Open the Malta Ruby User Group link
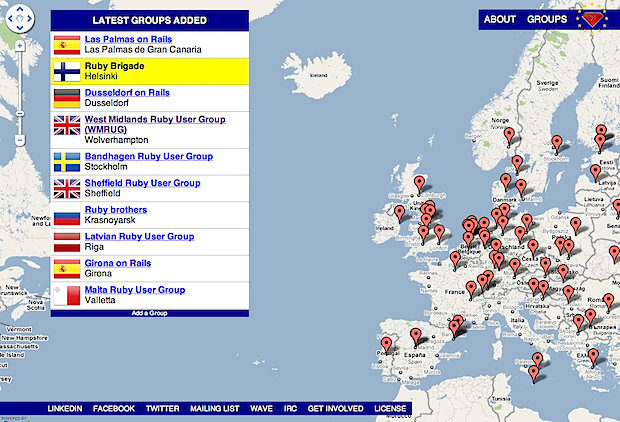 pyautogui.click(x=135, y=290)
